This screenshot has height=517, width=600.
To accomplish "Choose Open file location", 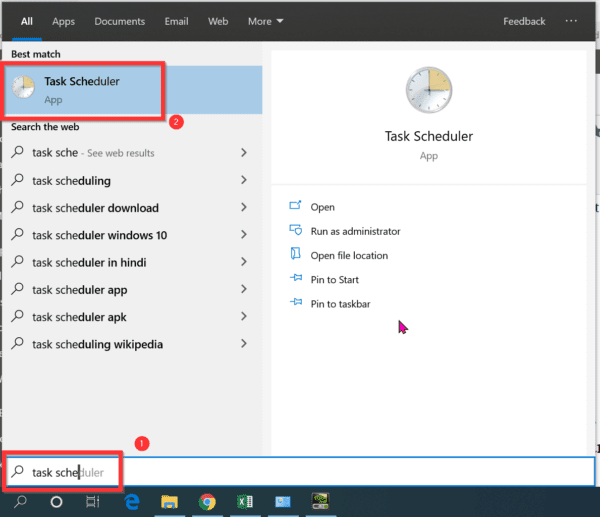I will (349, 256).
